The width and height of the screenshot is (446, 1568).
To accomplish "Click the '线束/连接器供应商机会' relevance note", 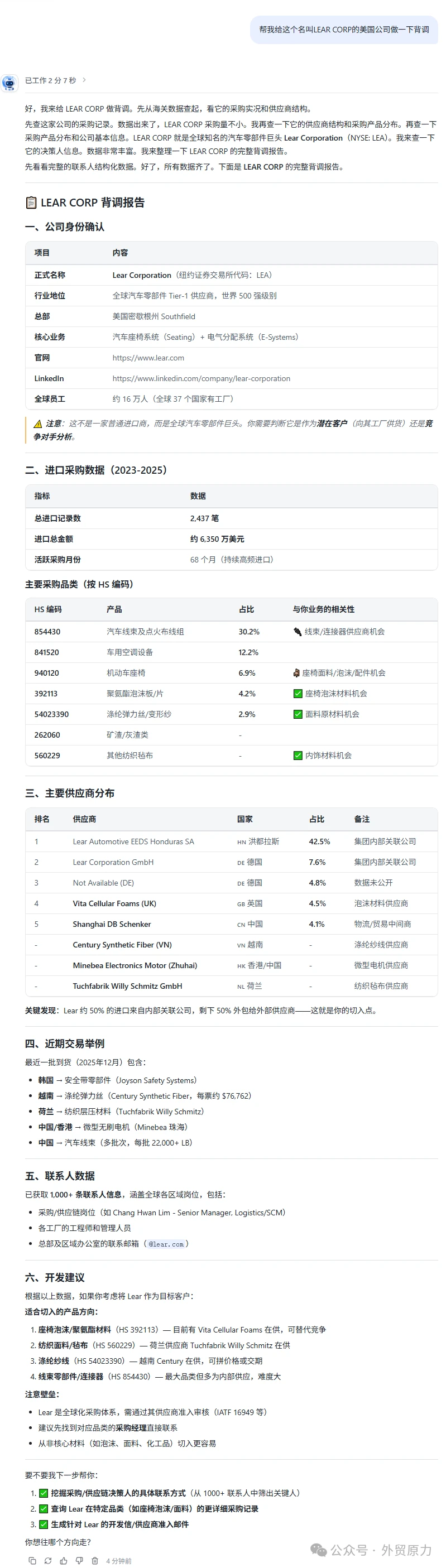I will point(344,632).
